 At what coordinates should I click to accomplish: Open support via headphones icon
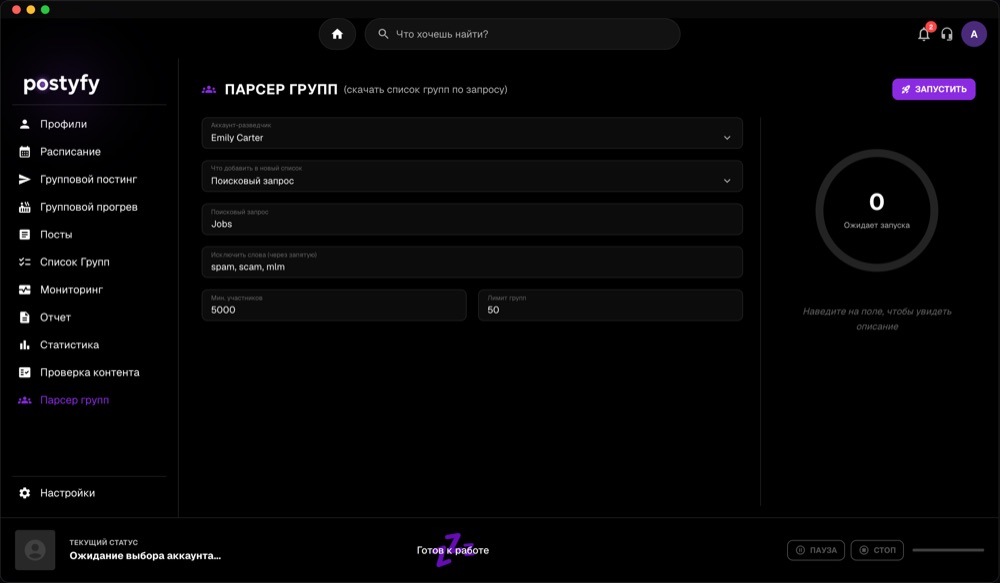tap(947, 34)
